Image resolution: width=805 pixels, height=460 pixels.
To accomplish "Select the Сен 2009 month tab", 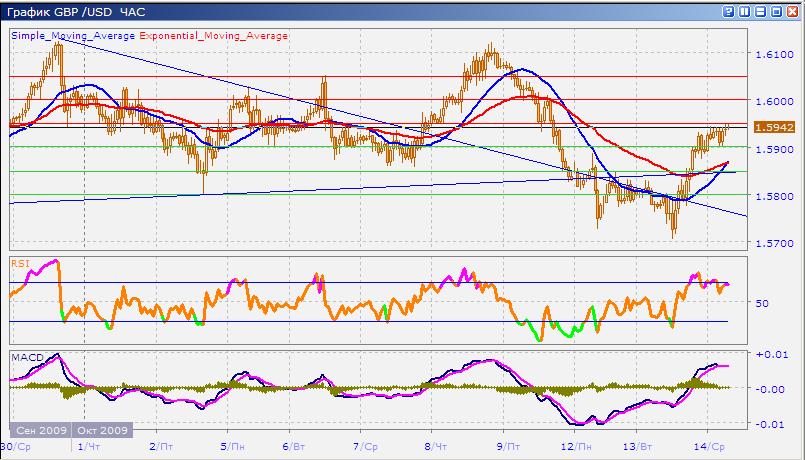I will [x=41, y=430].
